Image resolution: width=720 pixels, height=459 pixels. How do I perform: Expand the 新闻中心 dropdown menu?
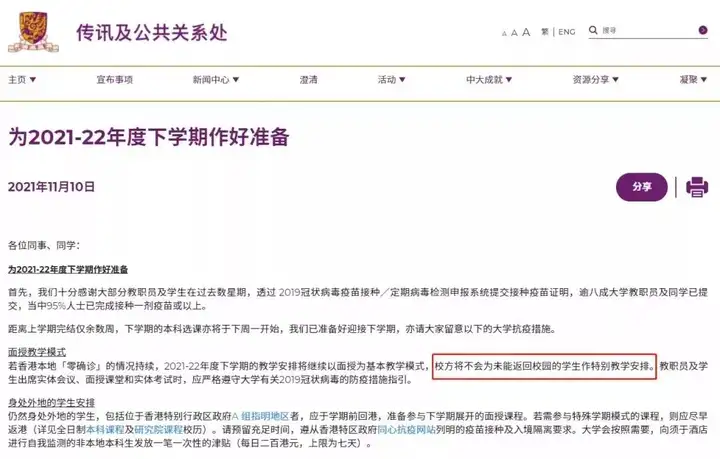[216, 79]
